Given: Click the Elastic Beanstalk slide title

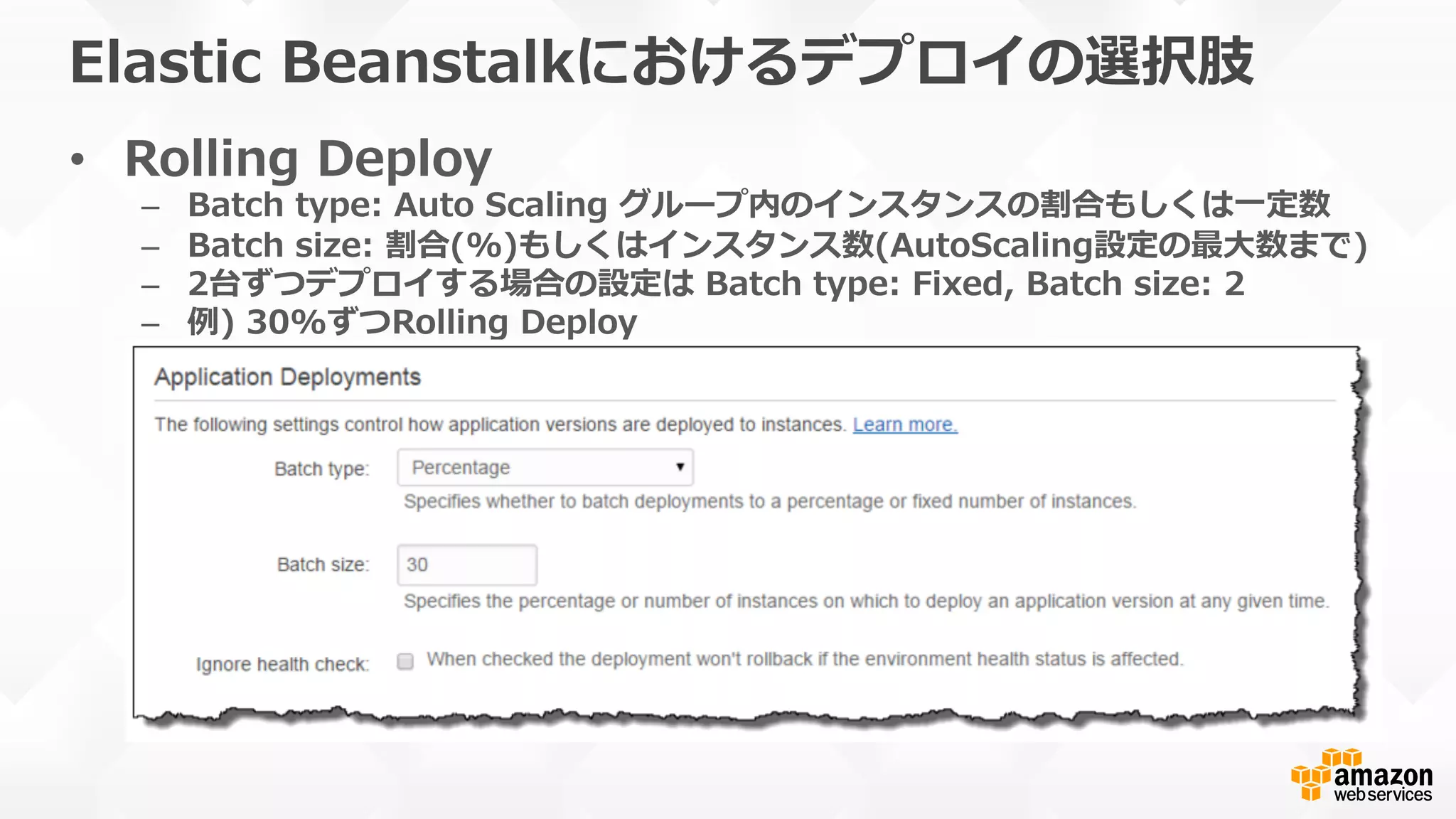Looking at the screenshot, I should tap(661, 63).
